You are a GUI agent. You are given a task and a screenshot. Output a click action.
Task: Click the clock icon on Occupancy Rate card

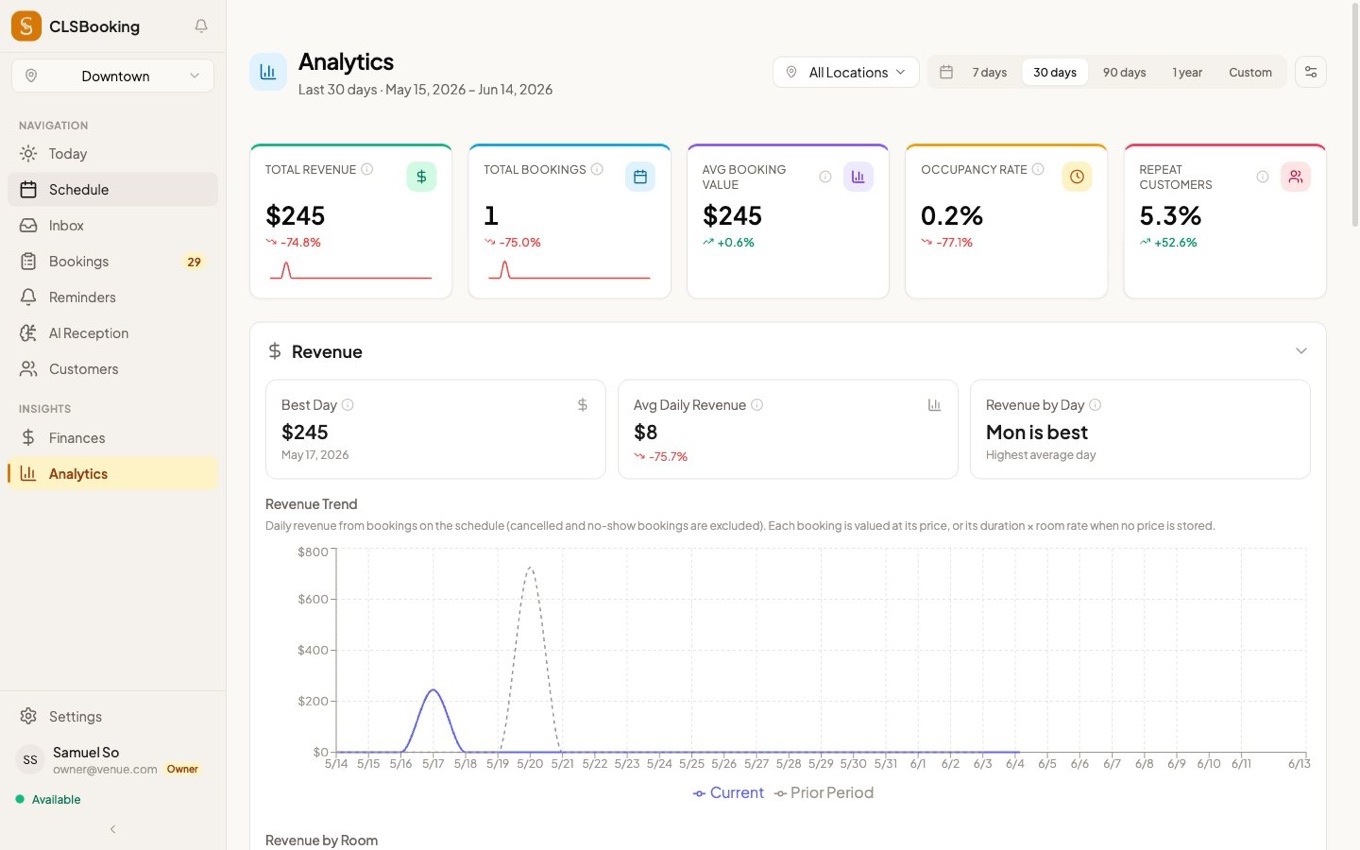(1077, 177)
